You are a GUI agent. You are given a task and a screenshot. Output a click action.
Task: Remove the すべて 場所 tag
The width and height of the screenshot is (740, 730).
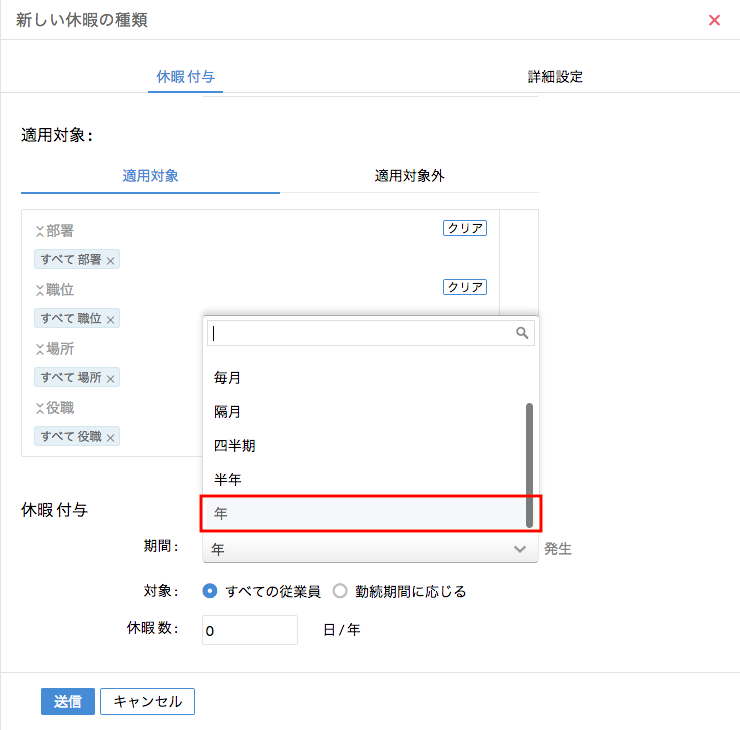pos(111,379)
